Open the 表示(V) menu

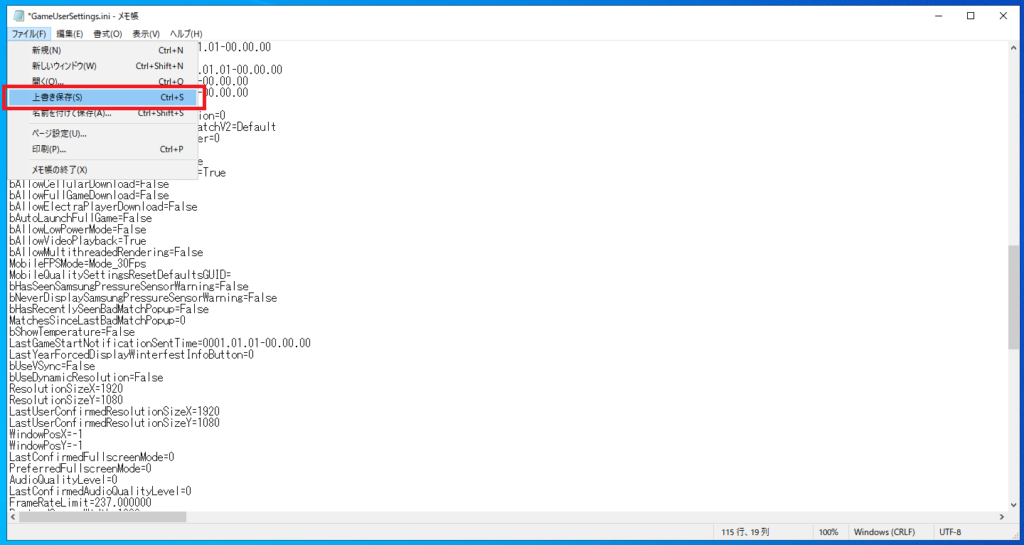(x=146, y=34)
